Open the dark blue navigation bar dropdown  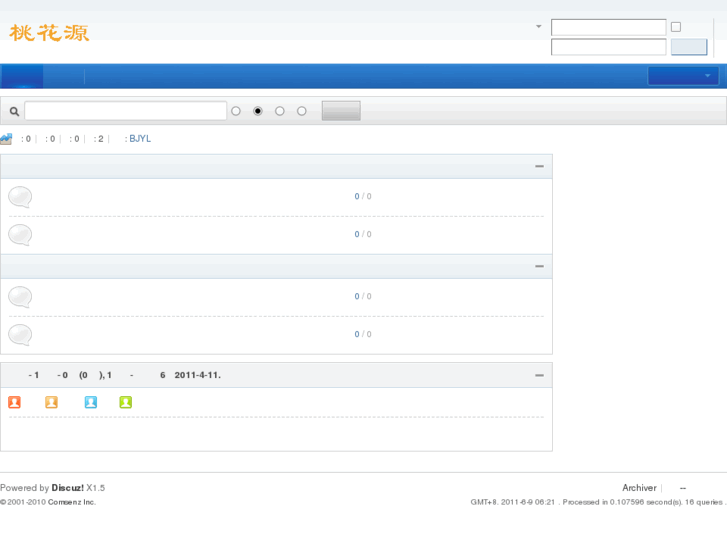tap(683, 76)
